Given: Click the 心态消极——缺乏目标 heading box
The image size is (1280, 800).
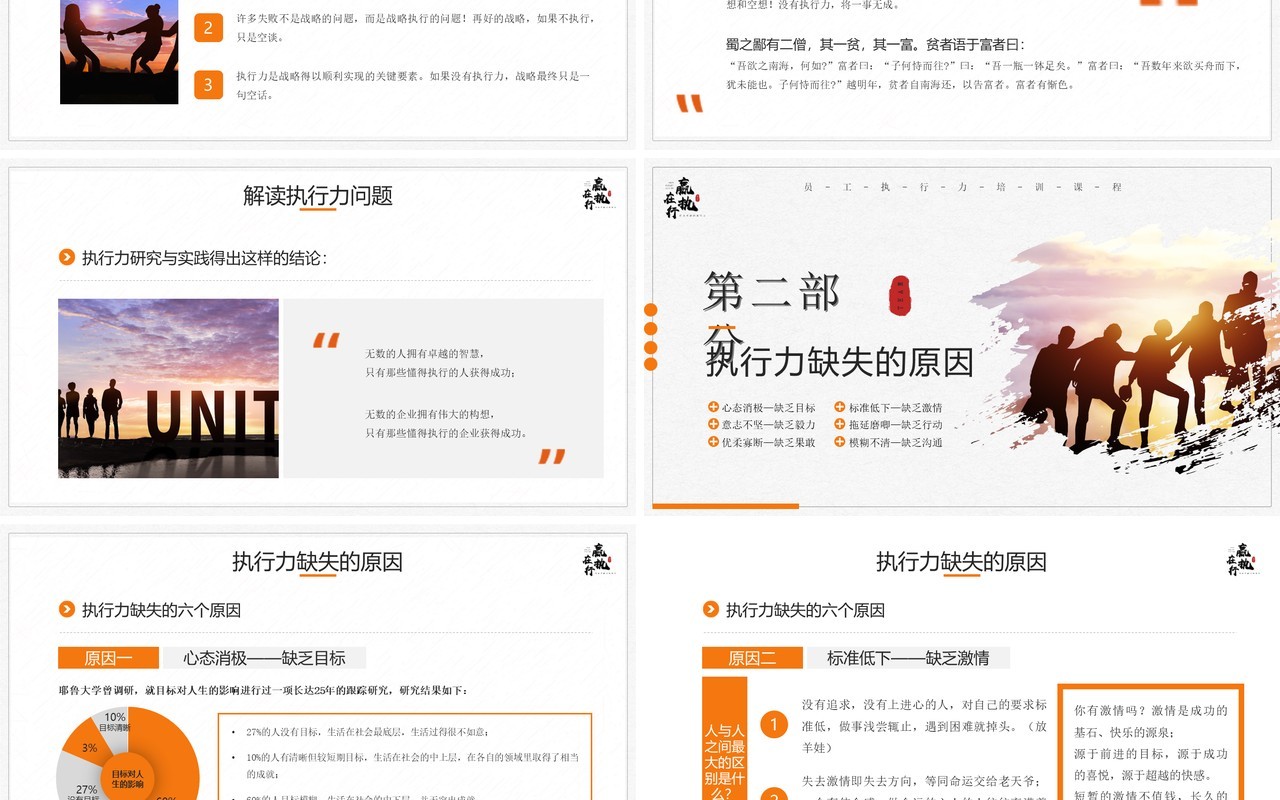Looking at the screenshot, I should [x=264, y=658].
